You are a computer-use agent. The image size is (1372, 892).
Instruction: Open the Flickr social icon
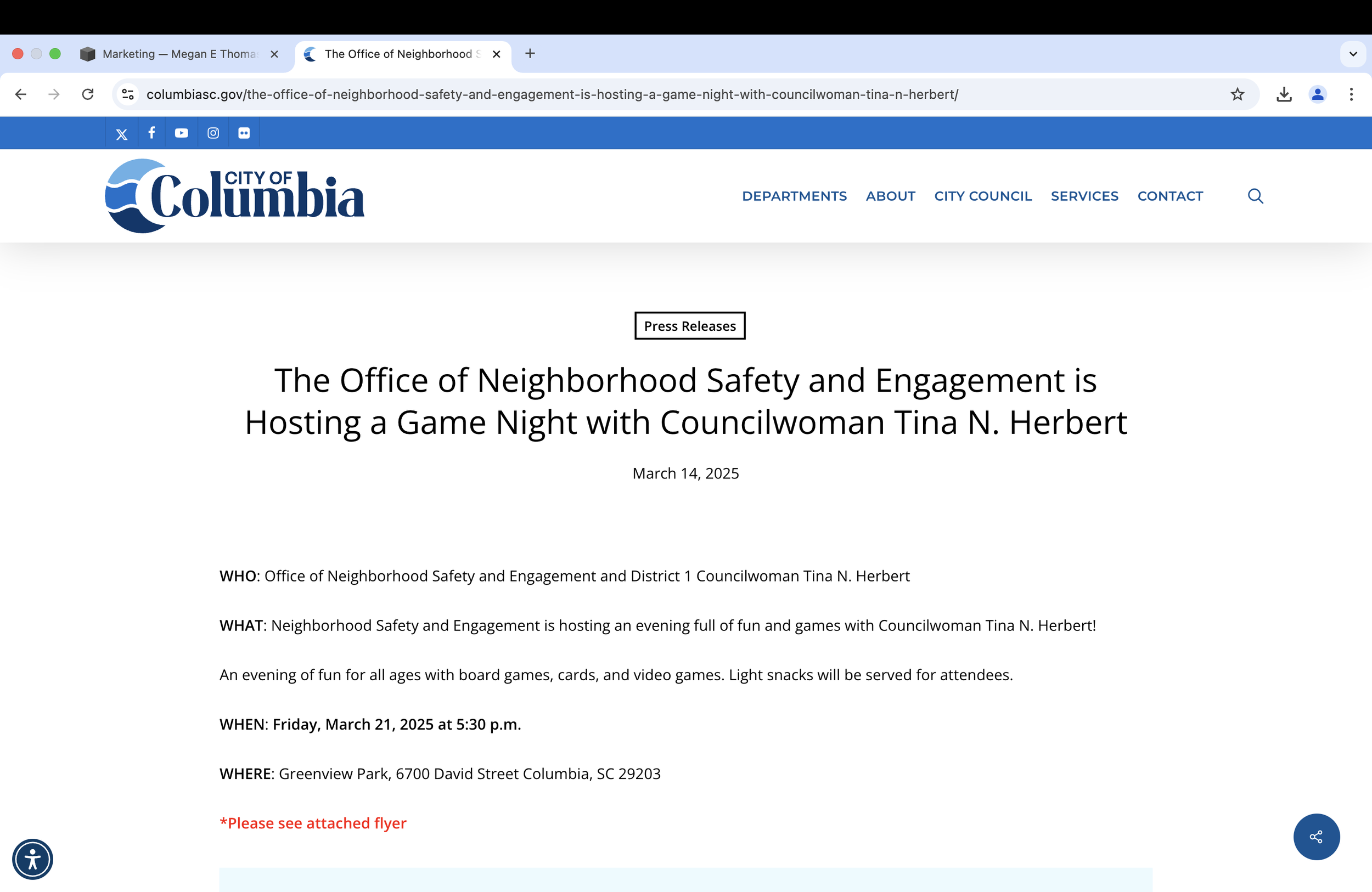click(x=244, y=133)
